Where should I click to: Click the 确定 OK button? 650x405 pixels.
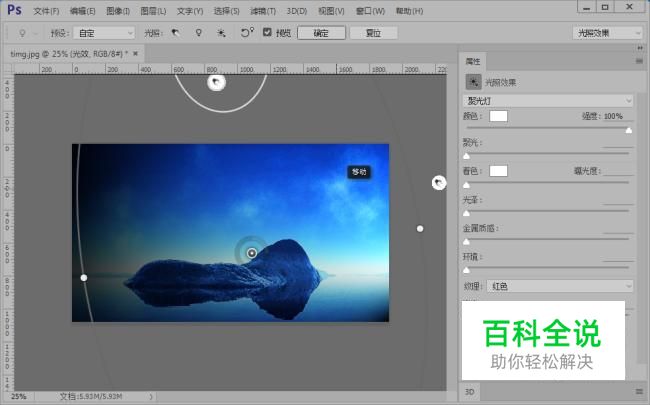(321, 33)
